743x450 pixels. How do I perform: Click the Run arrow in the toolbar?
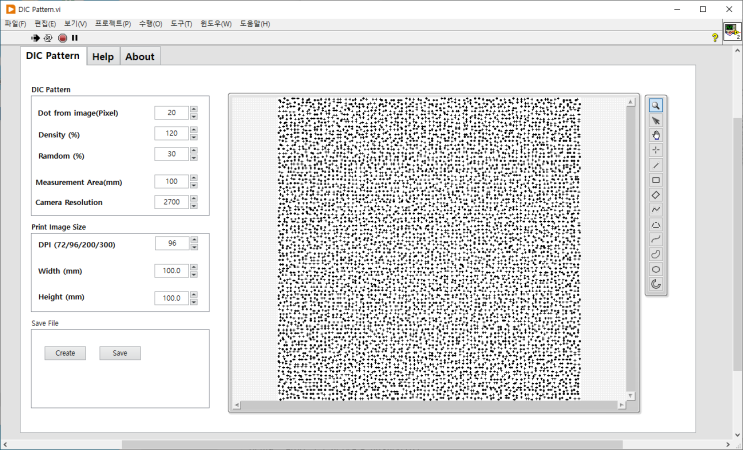pos(35,38)
